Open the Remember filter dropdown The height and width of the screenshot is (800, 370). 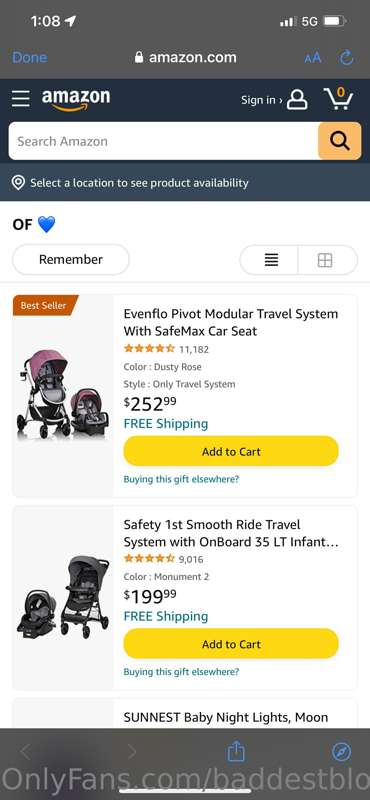[71, 259]
